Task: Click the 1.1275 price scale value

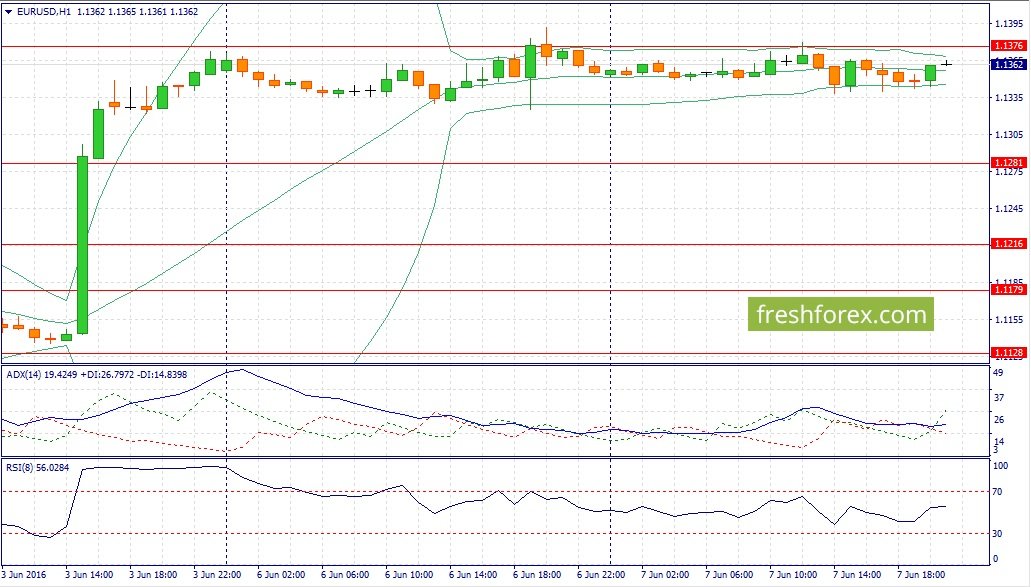Action: (1009, 172)
